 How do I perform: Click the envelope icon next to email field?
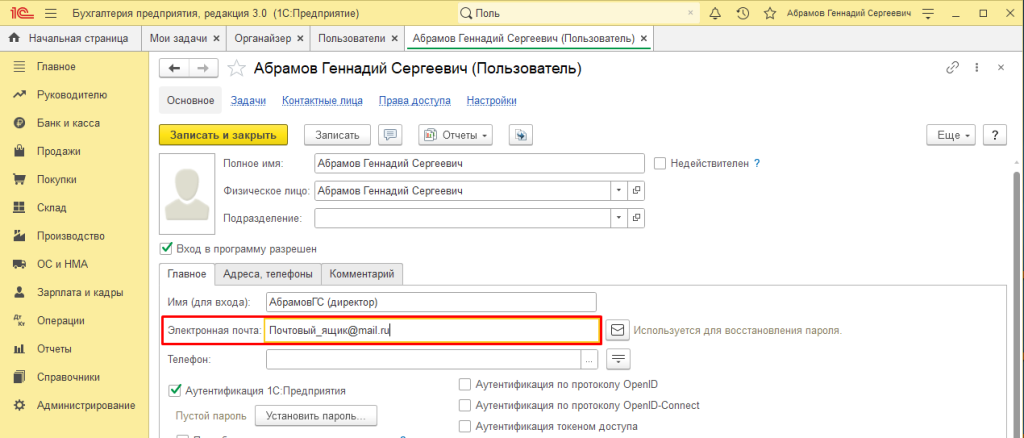[x=617, y=330]
